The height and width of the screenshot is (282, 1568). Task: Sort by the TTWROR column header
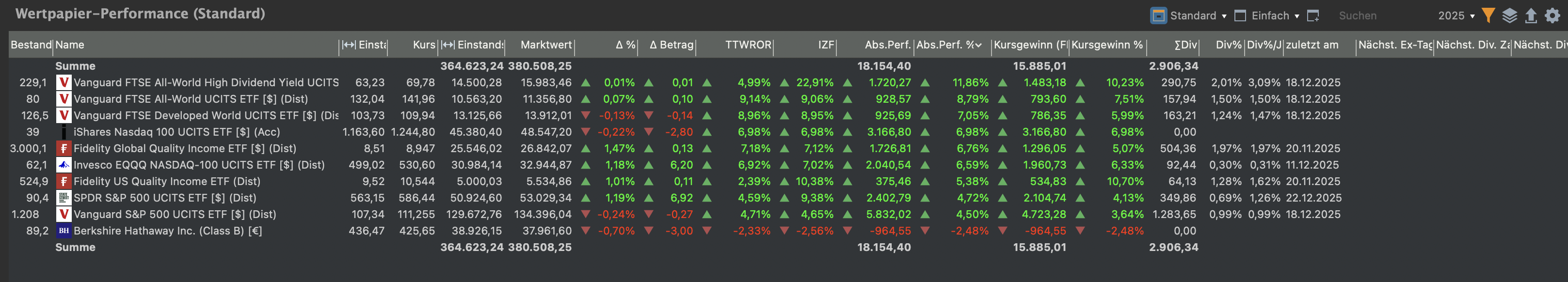(748, 45)
